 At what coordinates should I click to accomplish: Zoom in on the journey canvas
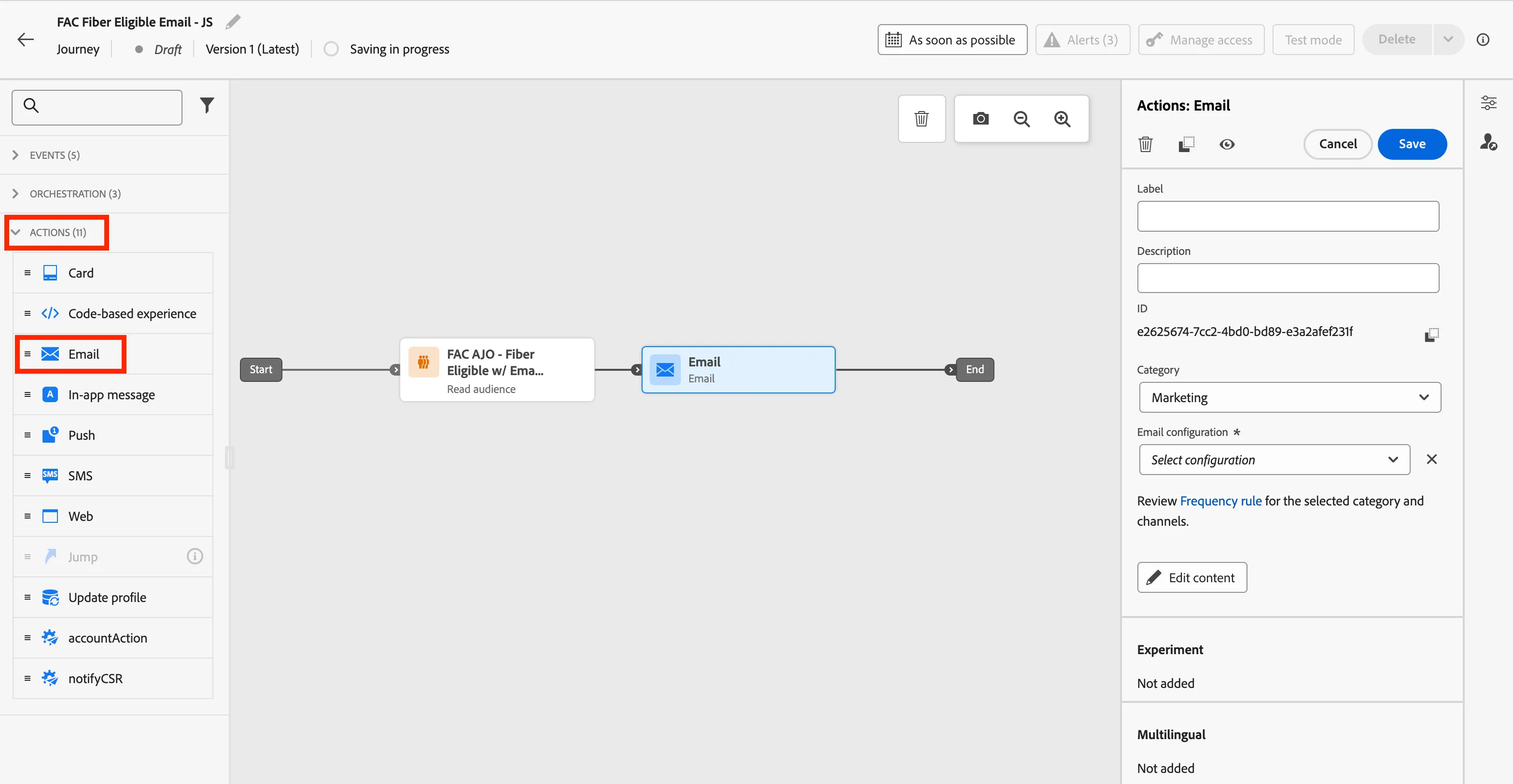coord(1062,119)
